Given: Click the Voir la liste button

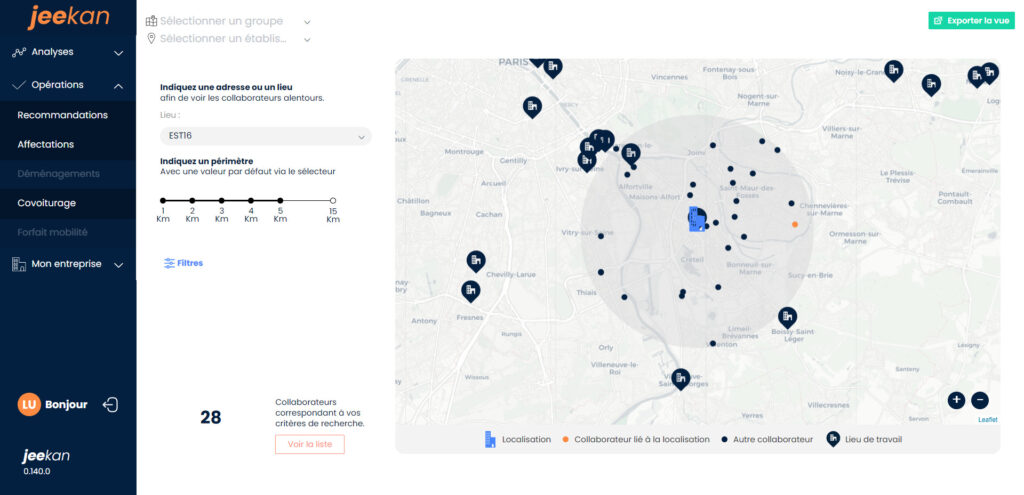Looking at the screenshot, I should click(x=310, y=444).
